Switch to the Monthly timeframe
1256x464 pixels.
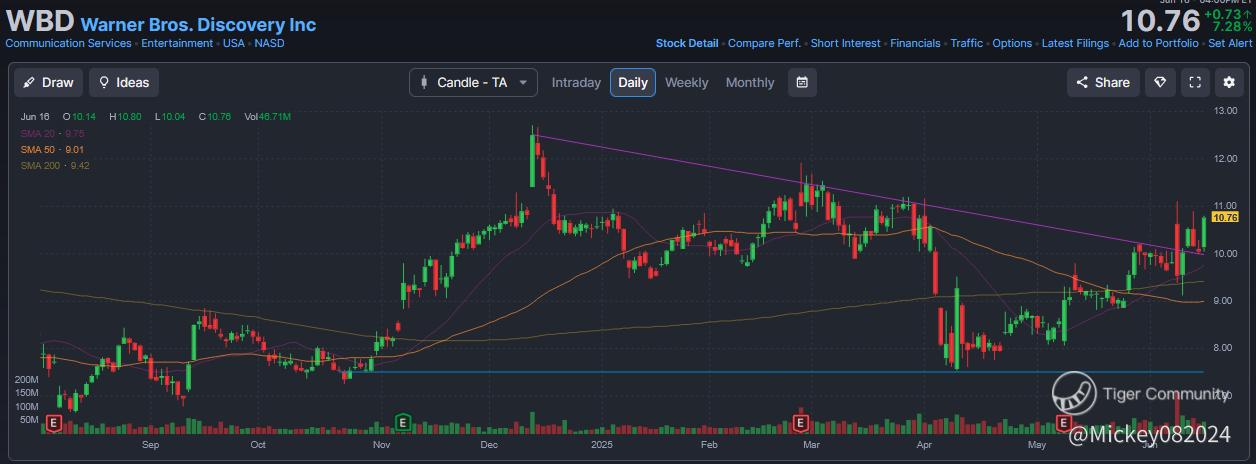click(750, 82)
